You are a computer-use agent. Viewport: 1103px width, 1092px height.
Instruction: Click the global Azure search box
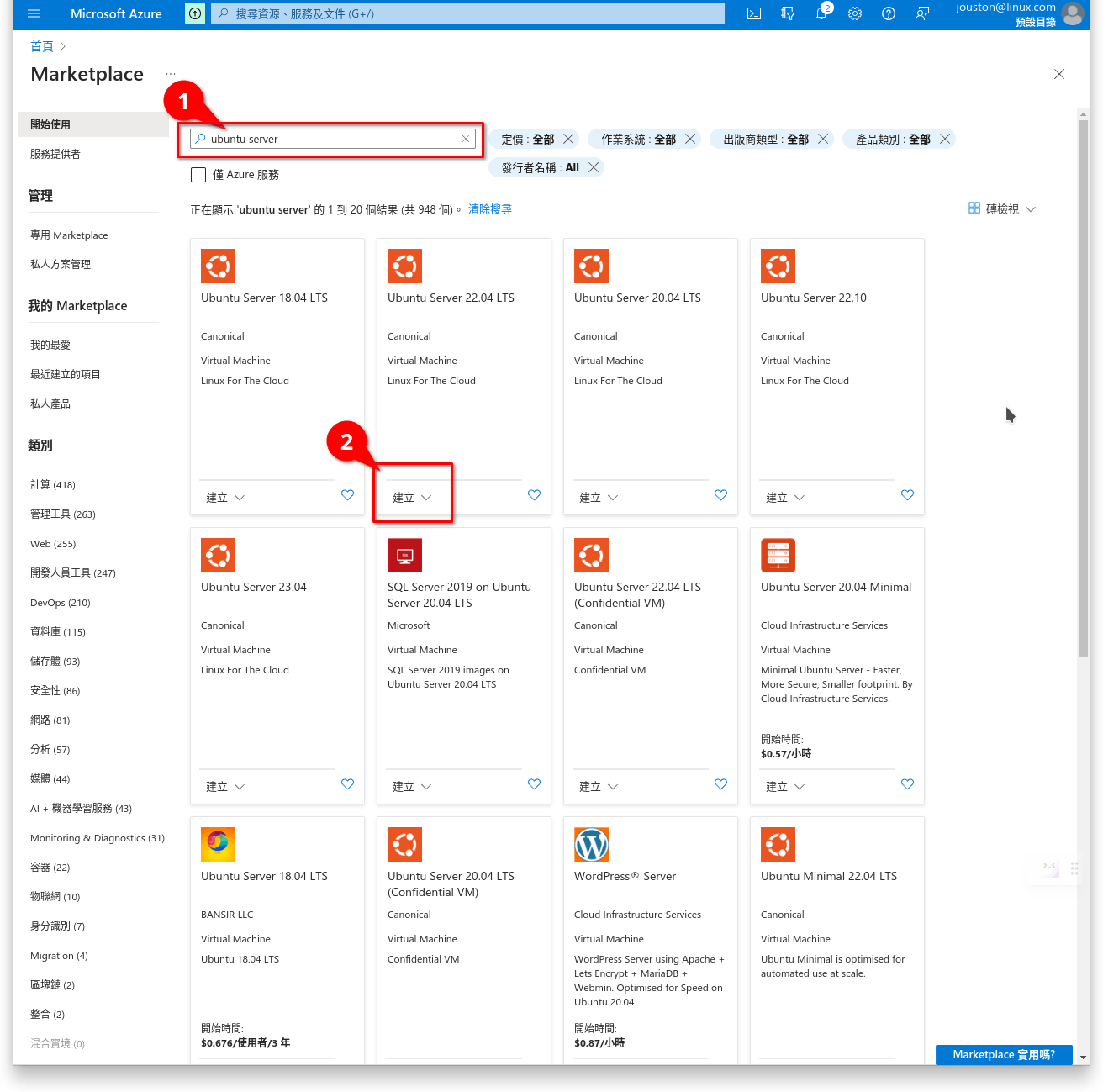[467, 13]
